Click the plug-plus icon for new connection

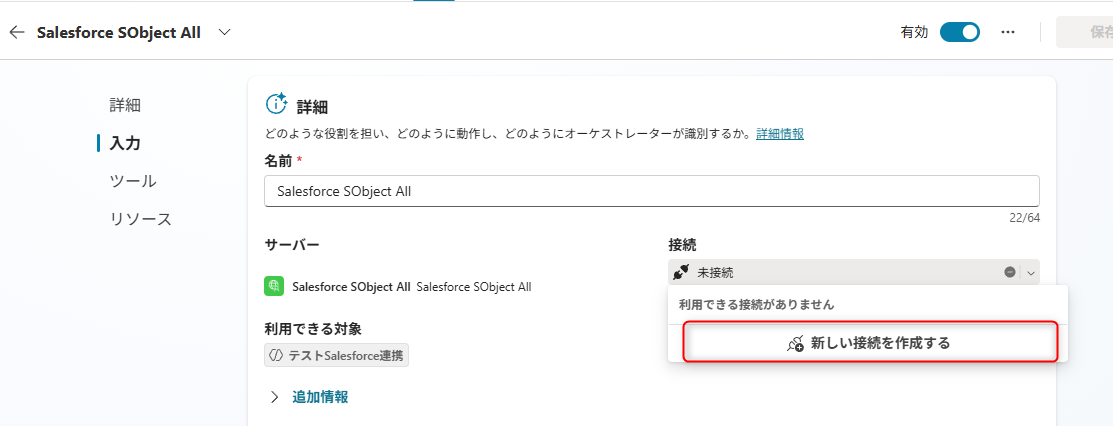click(x=796, y=344)
